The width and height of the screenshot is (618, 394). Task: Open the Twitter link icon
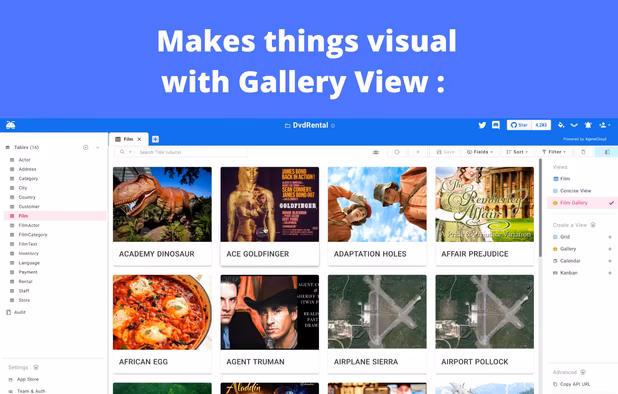click(x=482, y=125)
